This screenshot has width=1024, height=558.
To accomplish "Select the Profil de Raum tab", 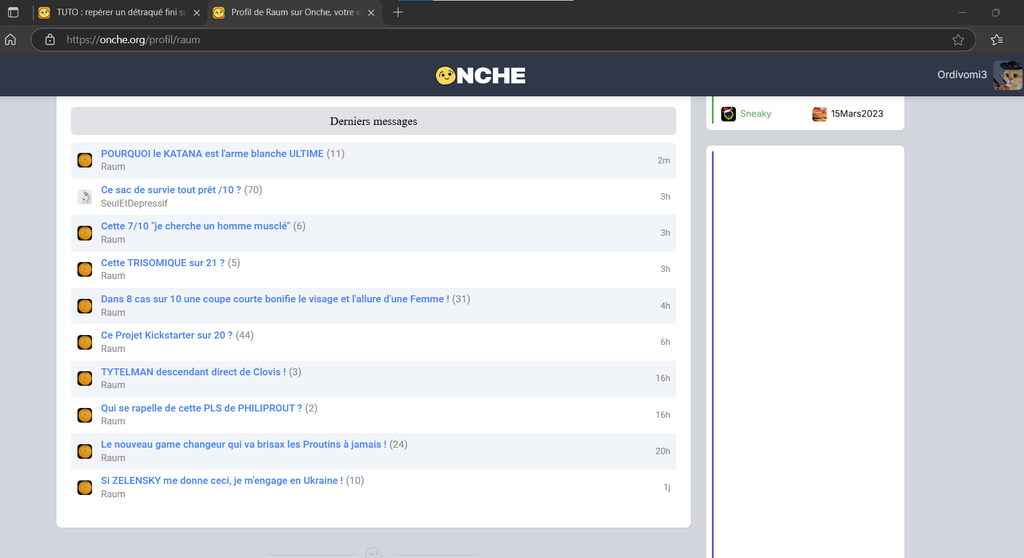I will [x=294, y=12].
